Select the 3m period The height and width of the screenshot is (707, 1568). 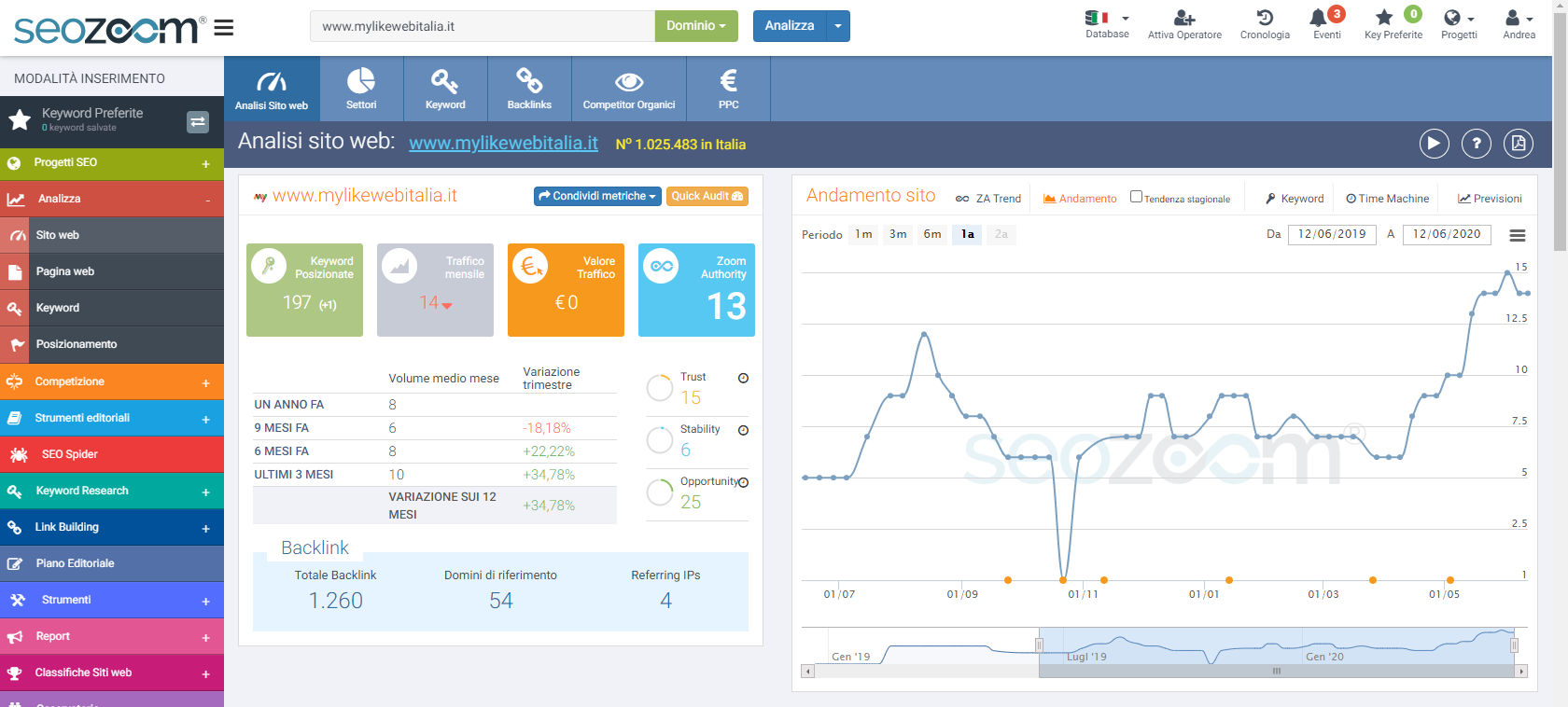coord(898,234)
